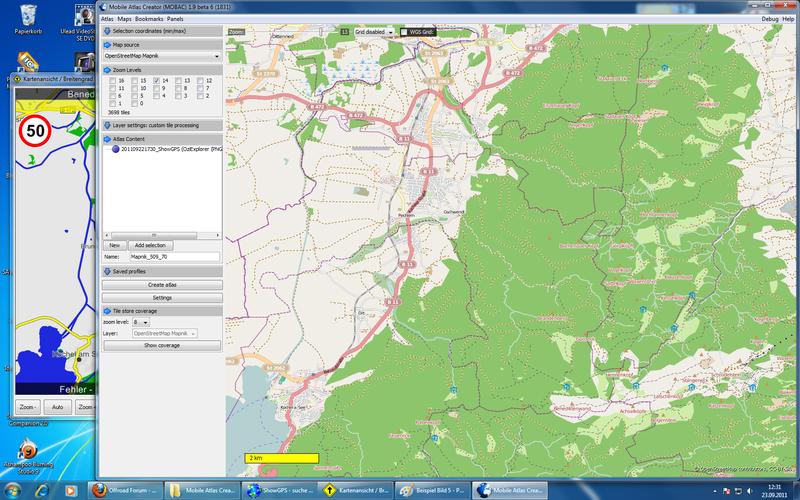Click the Atlas Content horizontal scrollbar

(x=162, y=235)
